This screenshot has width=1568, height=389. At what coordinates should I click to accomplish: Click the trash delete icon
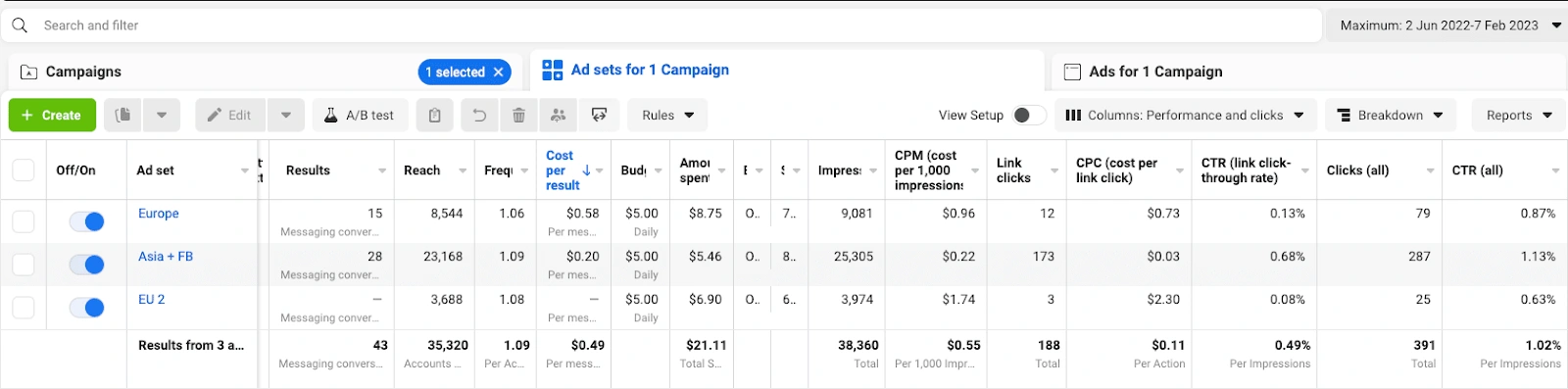(x=518, y=116)
